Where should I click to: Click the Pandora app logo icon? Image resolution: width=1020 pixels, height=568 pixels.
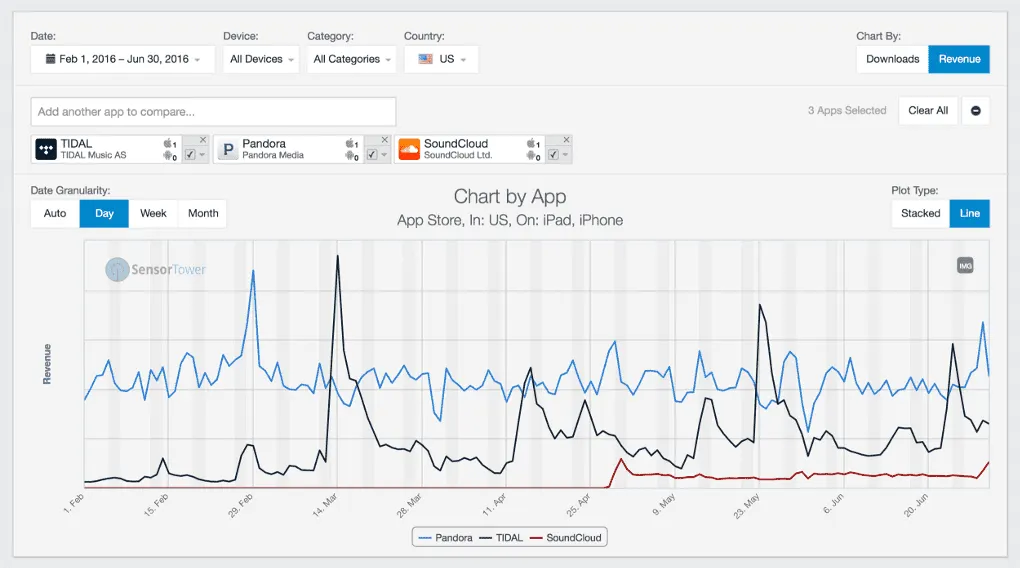pos(228,149)
